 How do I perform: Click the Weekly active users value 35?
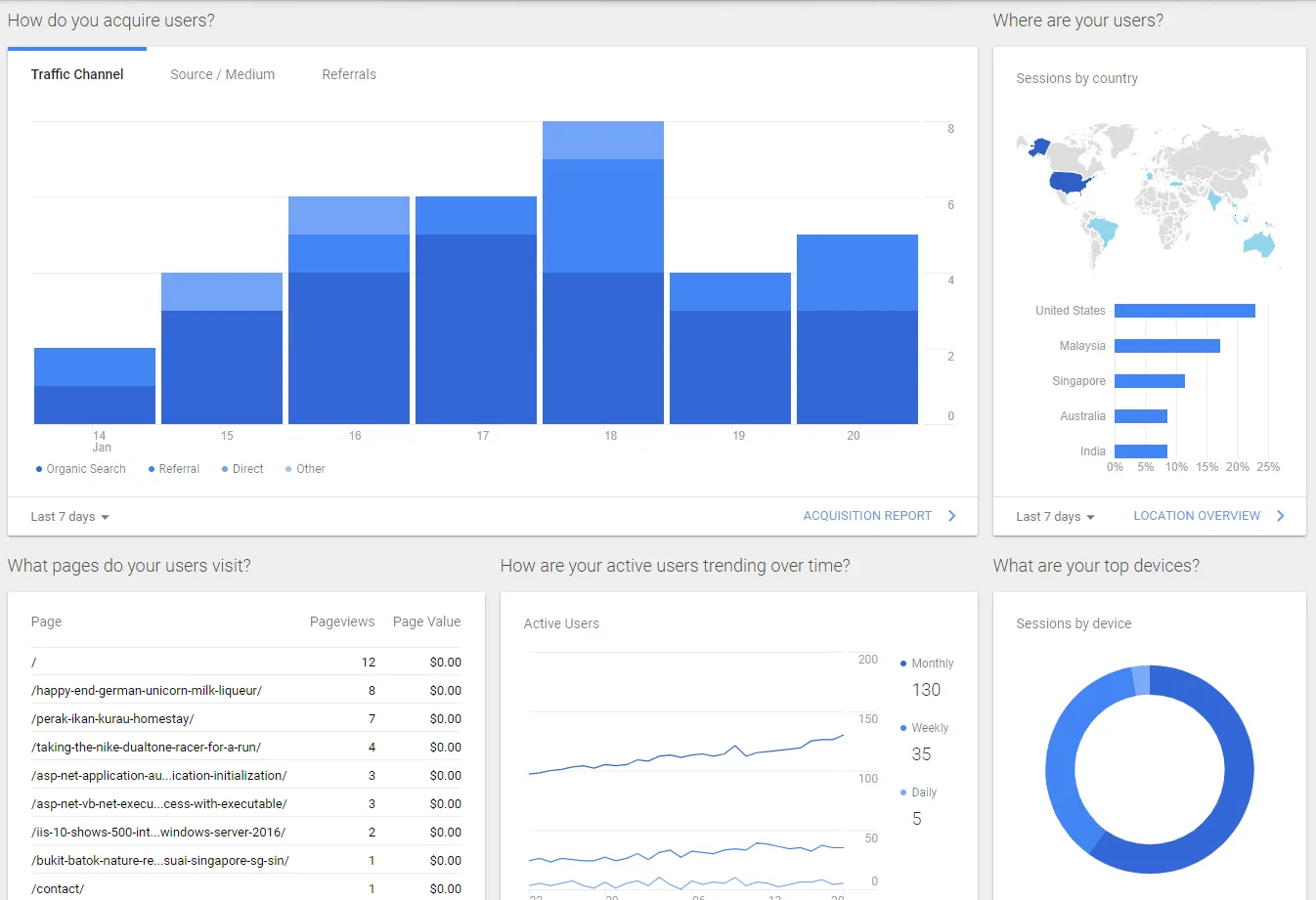tap(921, 754)
